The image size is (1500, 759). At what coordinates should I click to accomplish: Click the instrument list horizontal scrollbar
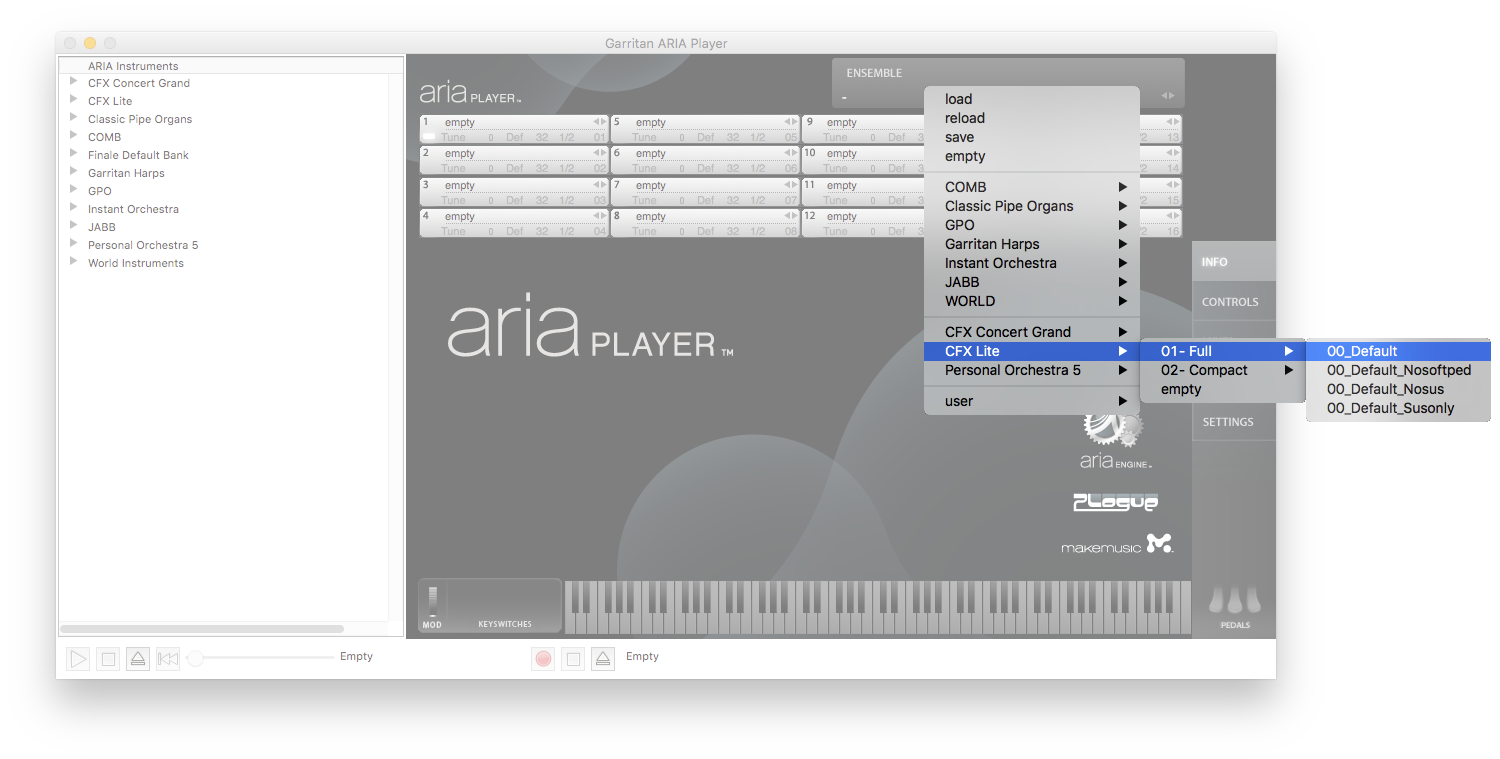(x=202, y=629)
